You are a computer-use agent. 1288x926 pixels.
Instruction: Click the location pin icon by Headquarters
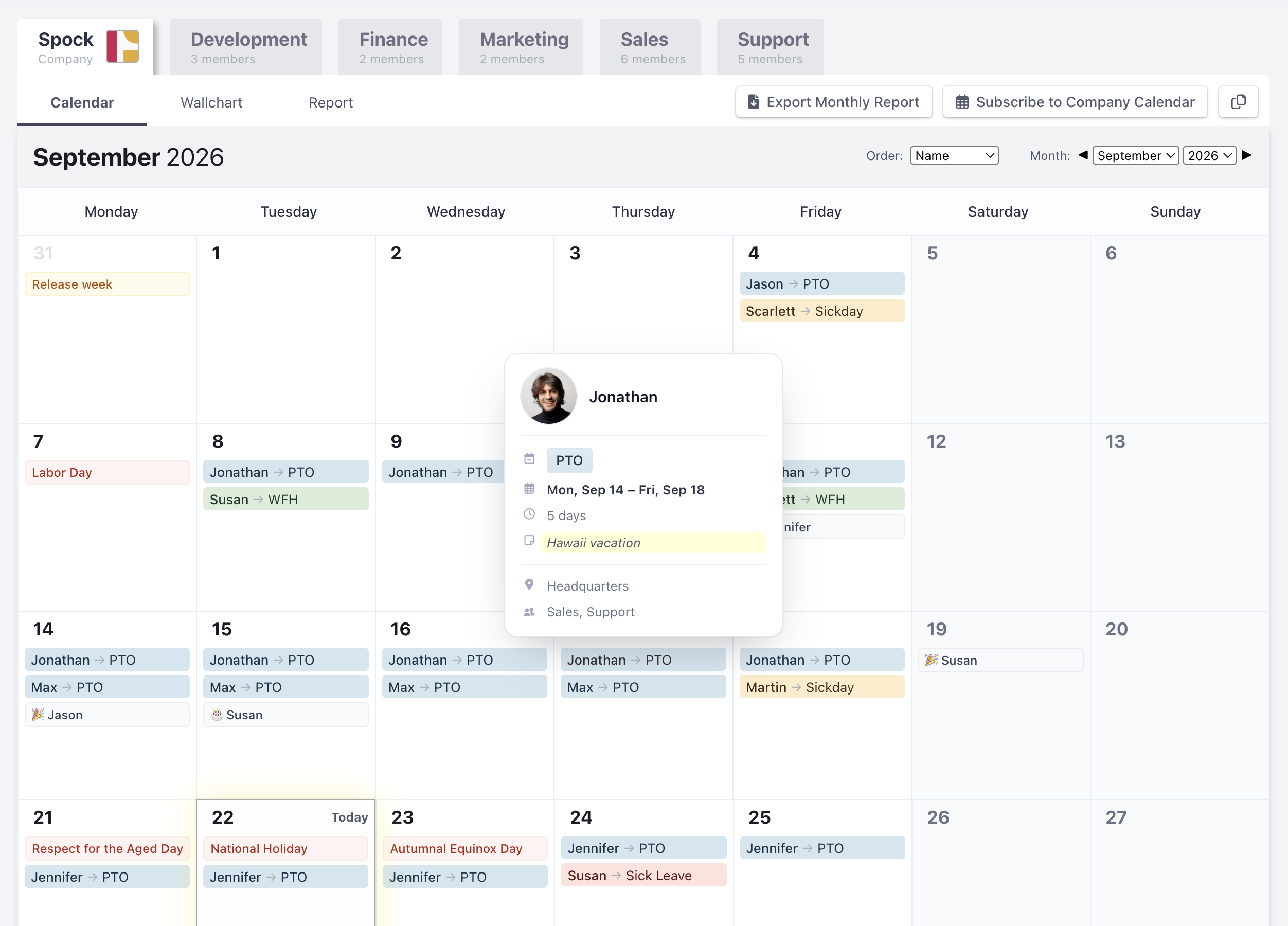pos(529,584)
